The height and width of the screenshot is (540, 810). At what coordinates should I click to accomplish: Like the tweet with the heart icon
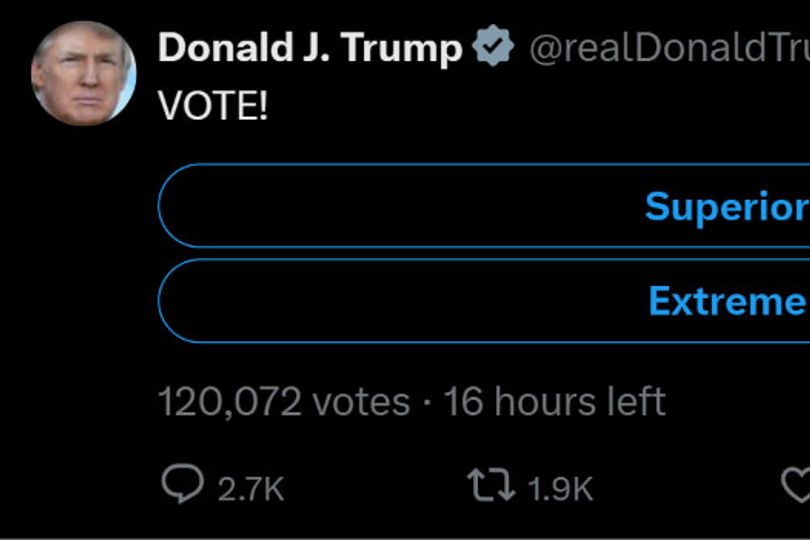(x=796, y=485)
